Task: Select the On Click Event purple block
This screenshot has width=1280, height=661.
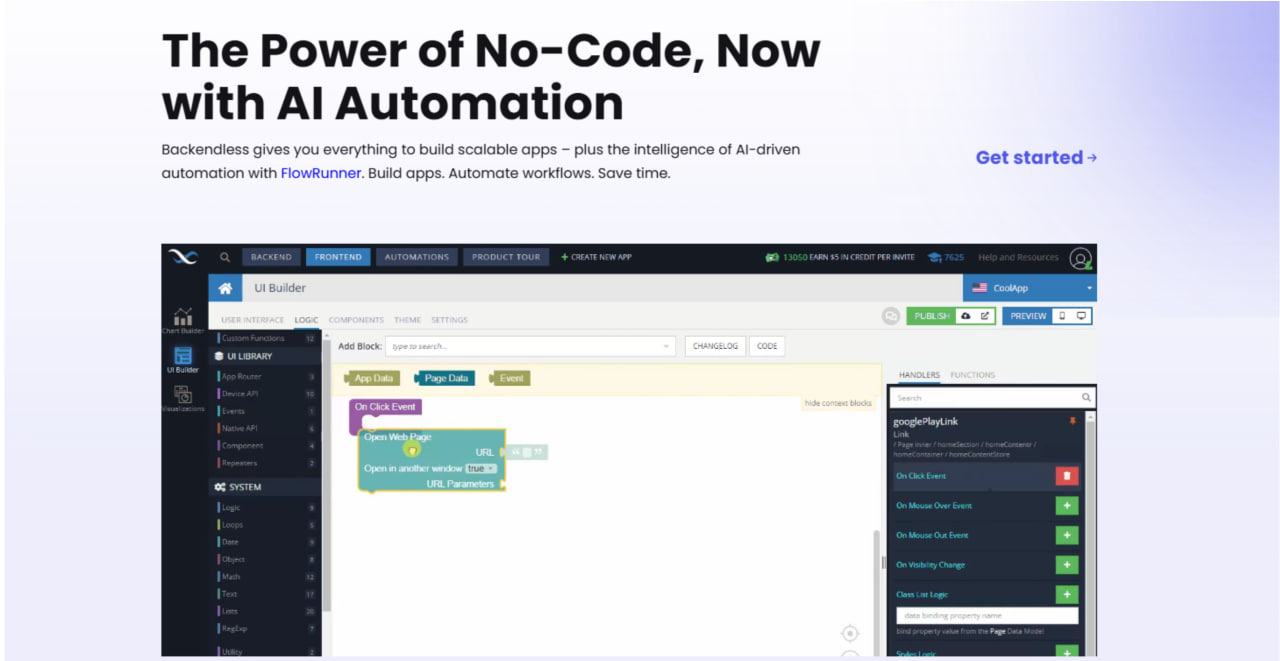Action: point(385,407)
